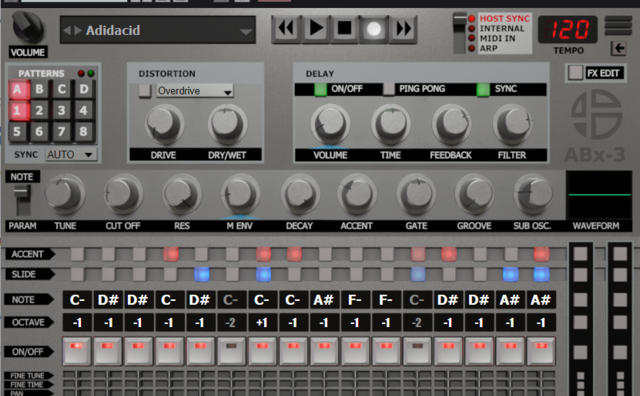The width and height of the screenshot is (640, 396).
Task: Select pattern bank D
Action: (84, 89)
